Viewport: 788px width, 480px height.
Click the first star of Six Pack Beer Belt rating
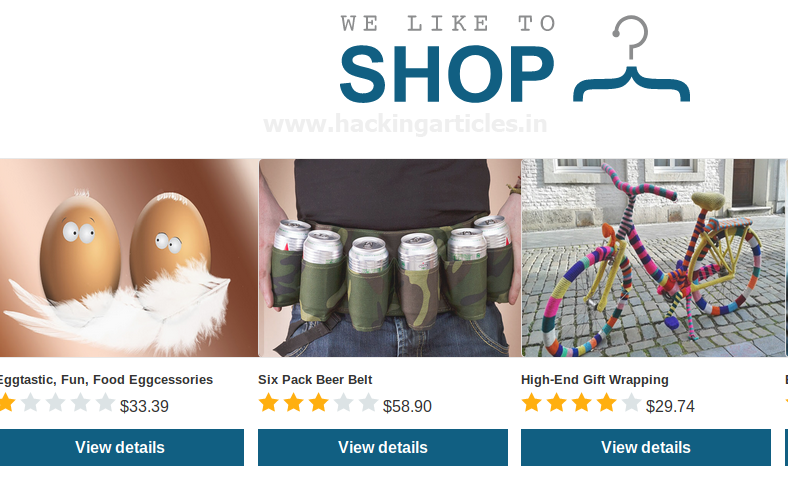(x=268, y=403)
